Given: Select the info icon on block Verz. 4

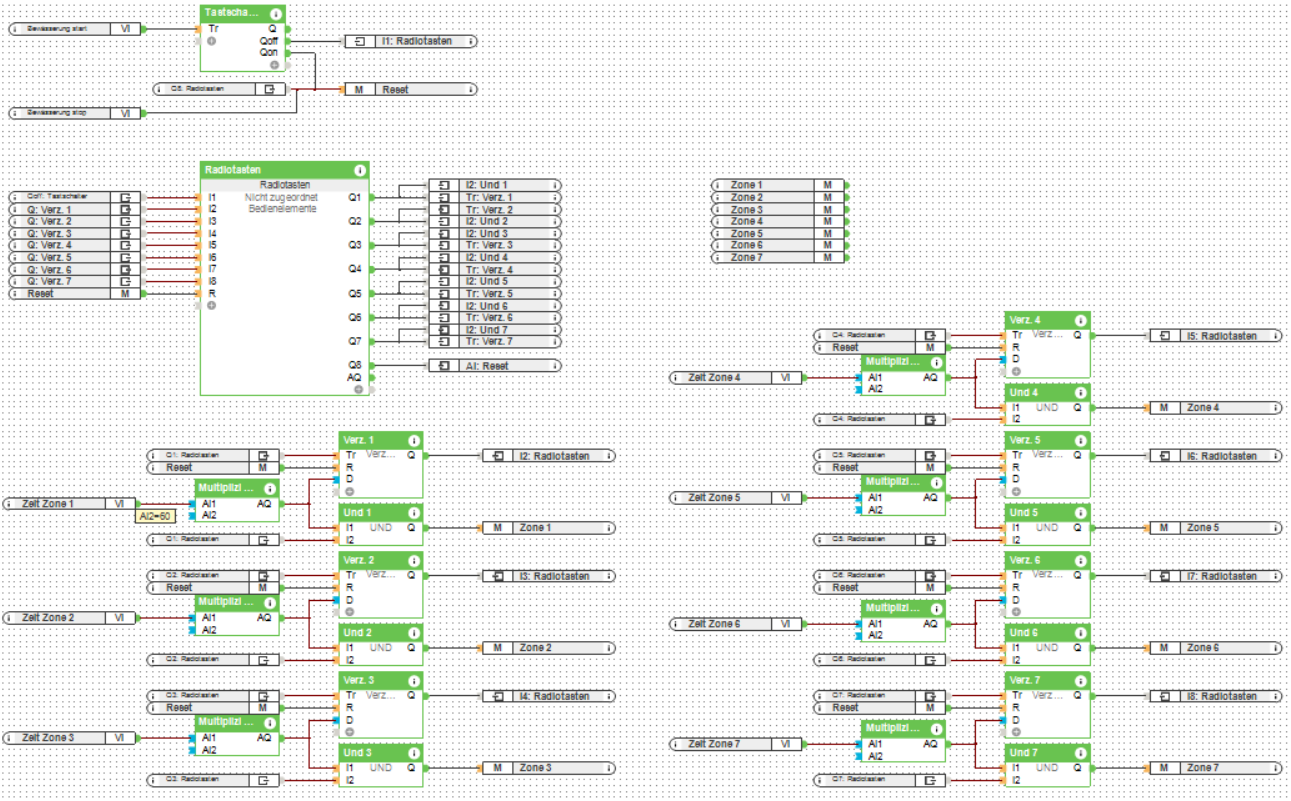Looking at the screenshot, I should pos(1080,321).
